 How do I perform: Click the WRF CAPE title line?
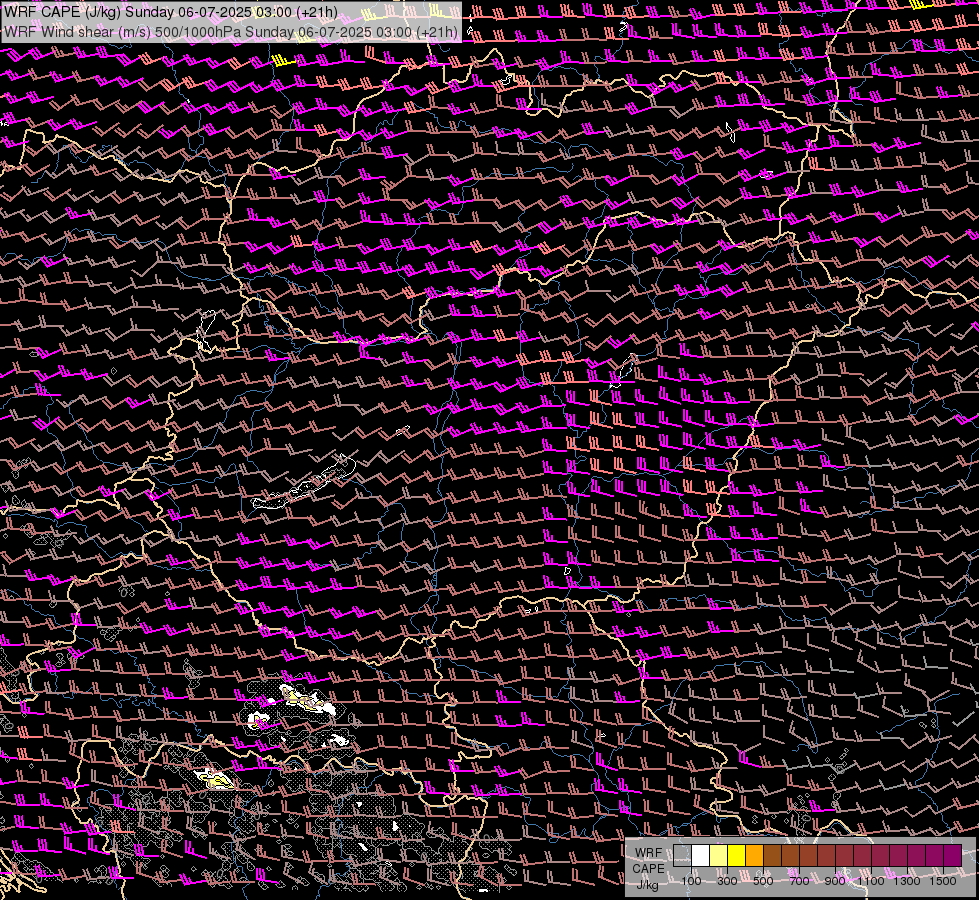pos(170,12)
